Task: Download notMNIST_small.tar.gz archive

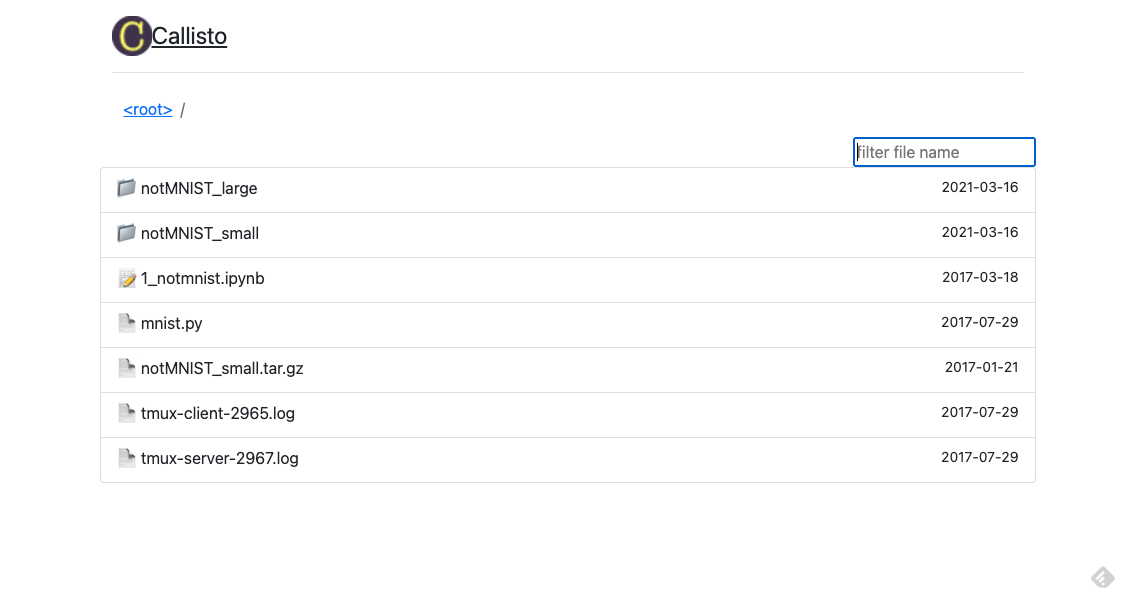Action: click(222, 368)
